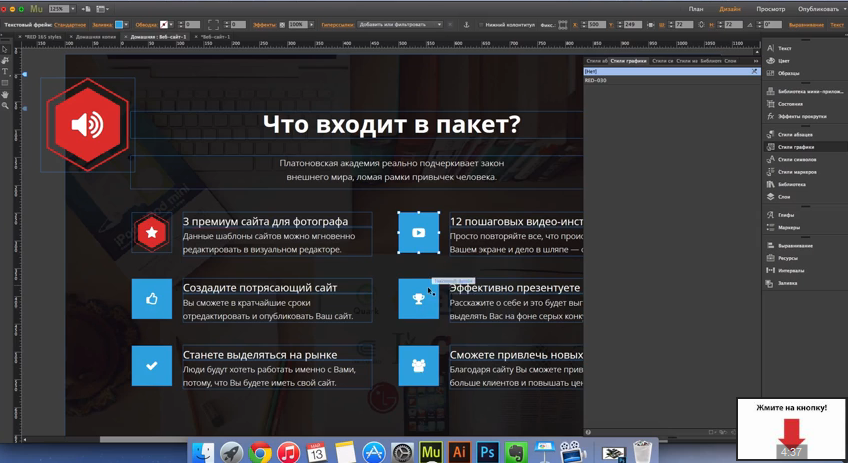Open Стили абзацев panel tab

pyautogui.click(x=597, y=61)
